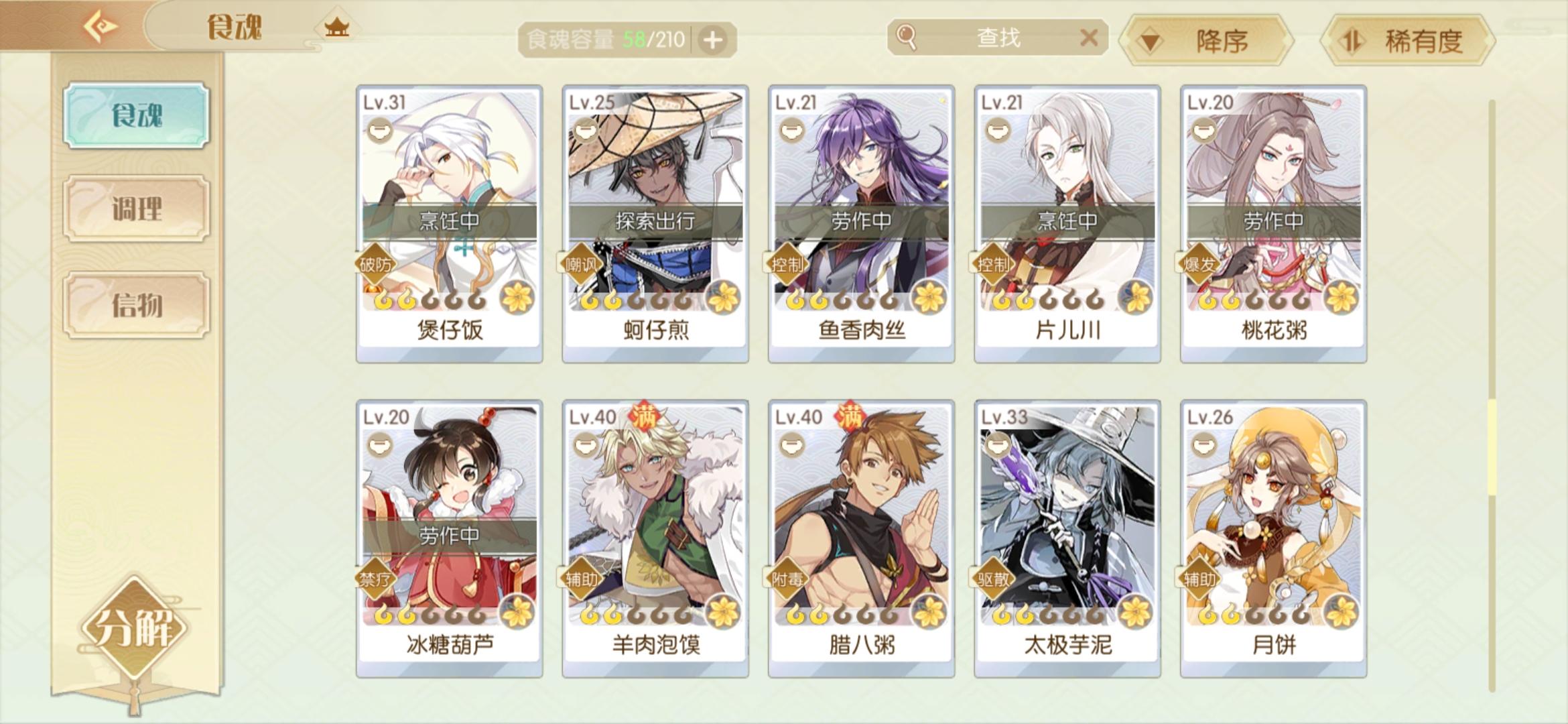Viewport: 1568px width, 724px height.
Task: Open the home pavilion icon beside 食魂
Action: [x=336, y=27]
